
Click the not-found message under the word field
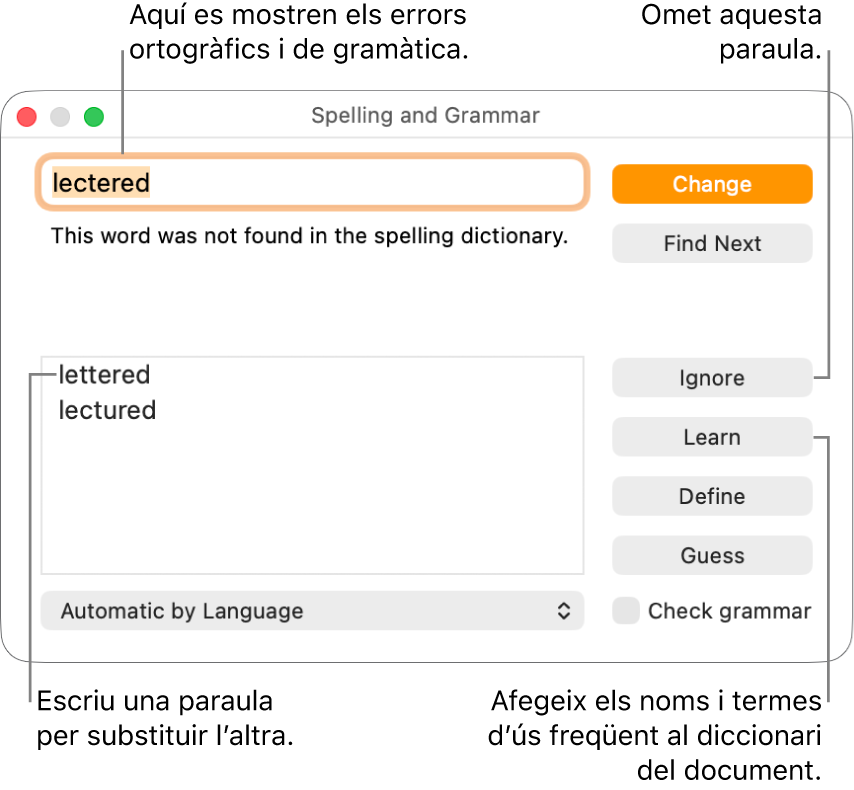(308, 236)
